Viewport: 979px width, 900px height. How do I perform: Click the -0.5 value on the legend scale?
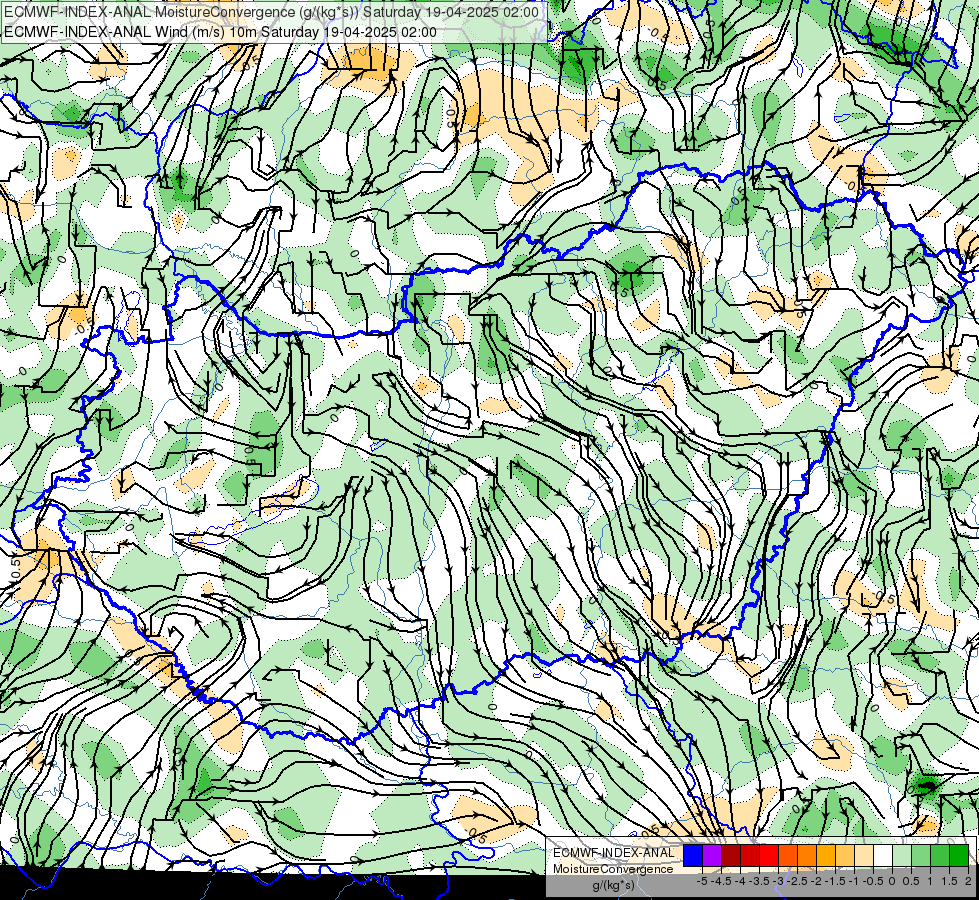[x=873, y=881]
